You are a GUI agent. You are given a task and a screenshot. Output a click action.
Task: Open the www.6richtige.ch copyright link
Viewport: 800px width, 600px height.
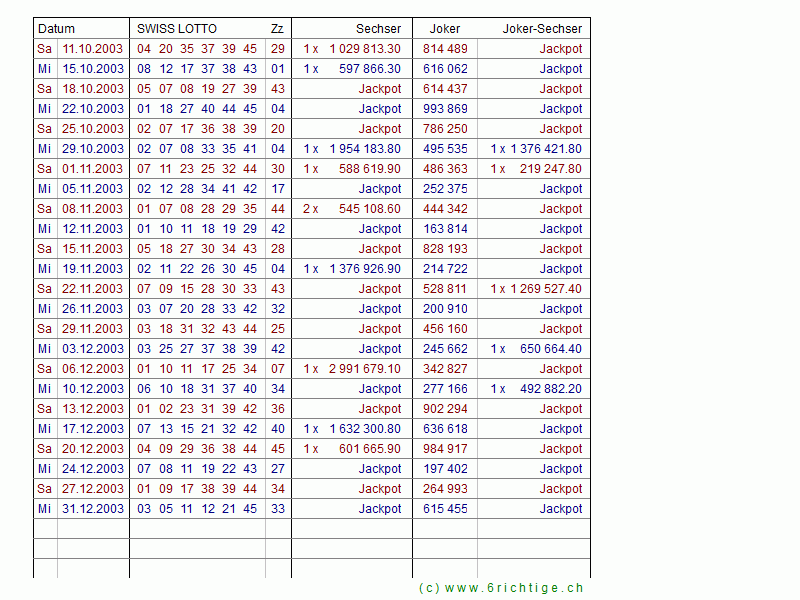click(x=500, y=588)
